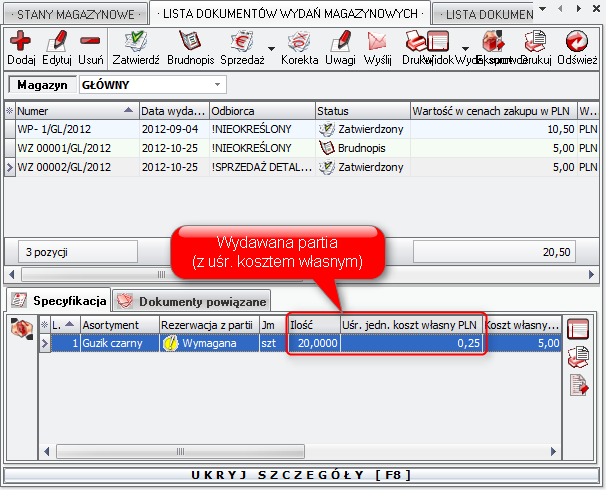The image size is (606, 490).
Task: Expand the Sprzedaż dropdown arrow
Action: pyautogui.click(x=271, y=48)
